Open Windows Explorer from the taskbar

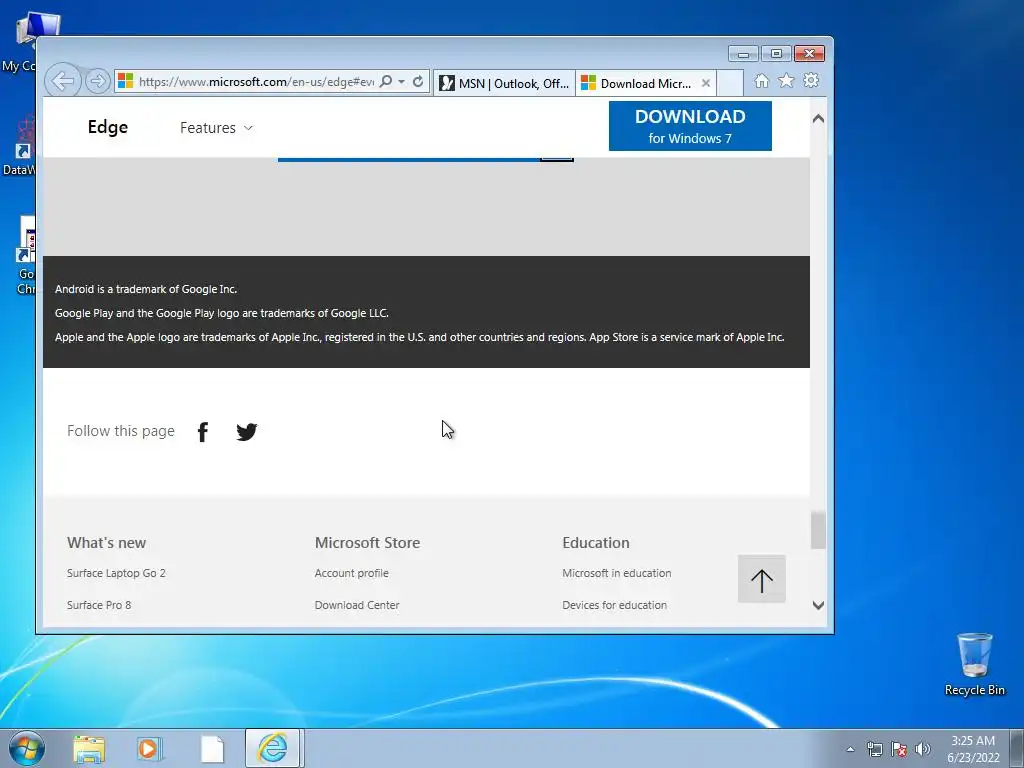[x=89, y=749]
